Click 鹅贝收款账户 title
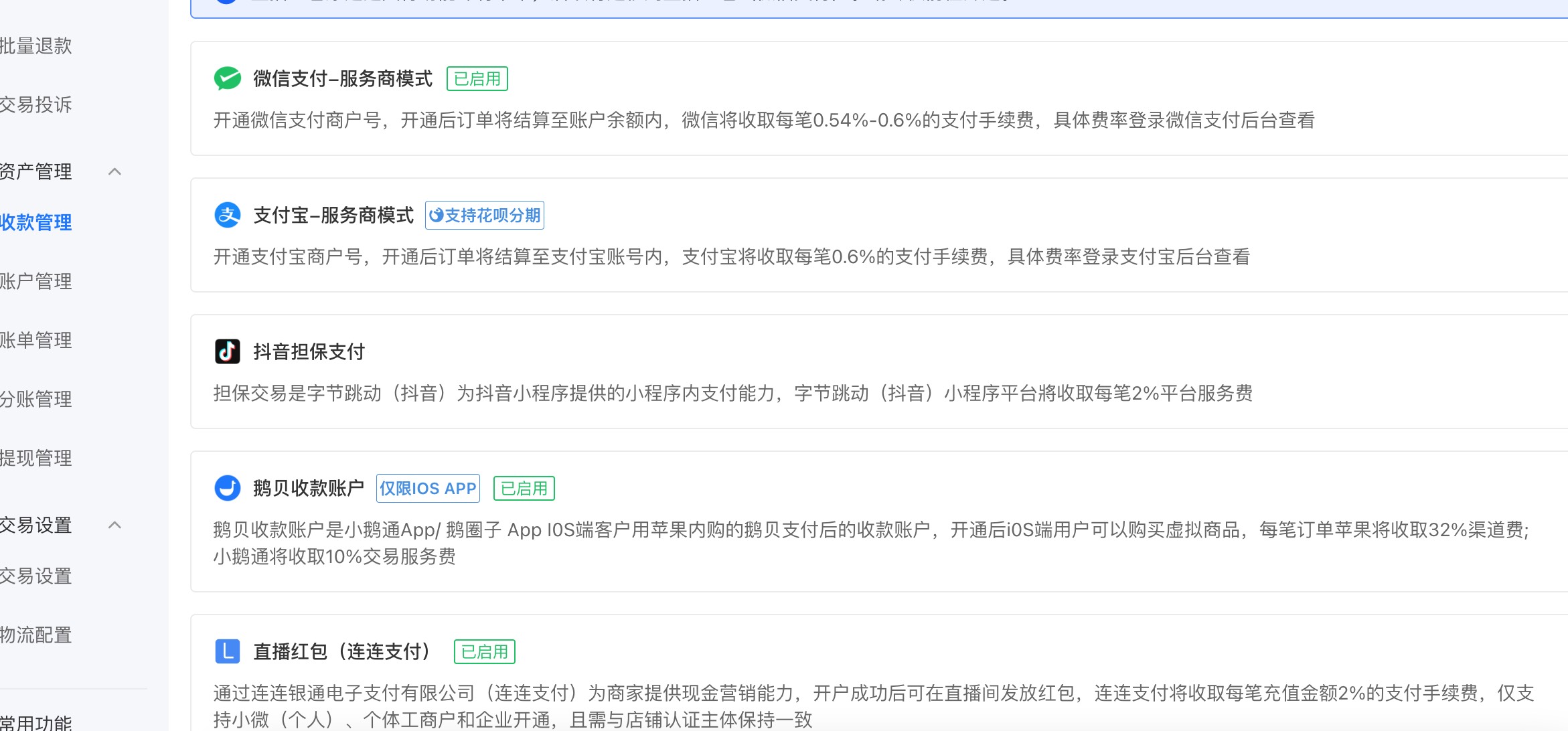1568x731 pixels. pyautogui.click(x=309, y=489)
